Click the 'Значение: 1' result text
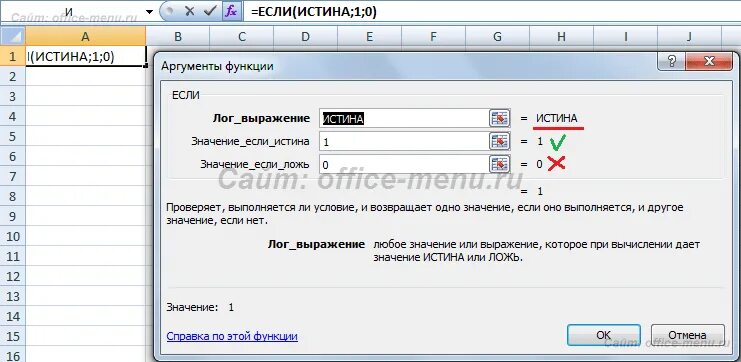741x362 pixels. point(200,307)
